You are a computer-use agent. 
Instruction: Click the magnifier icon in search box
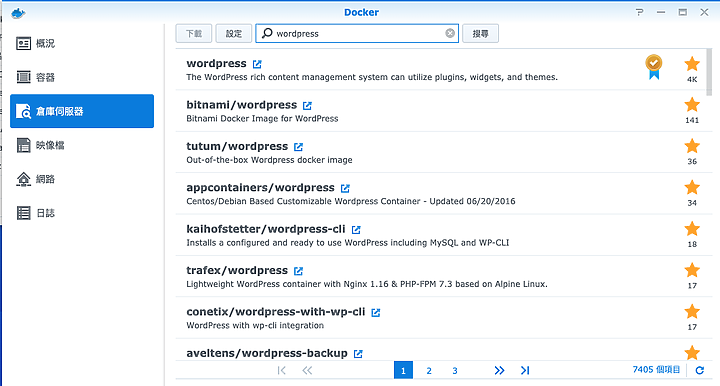point(267,33)
